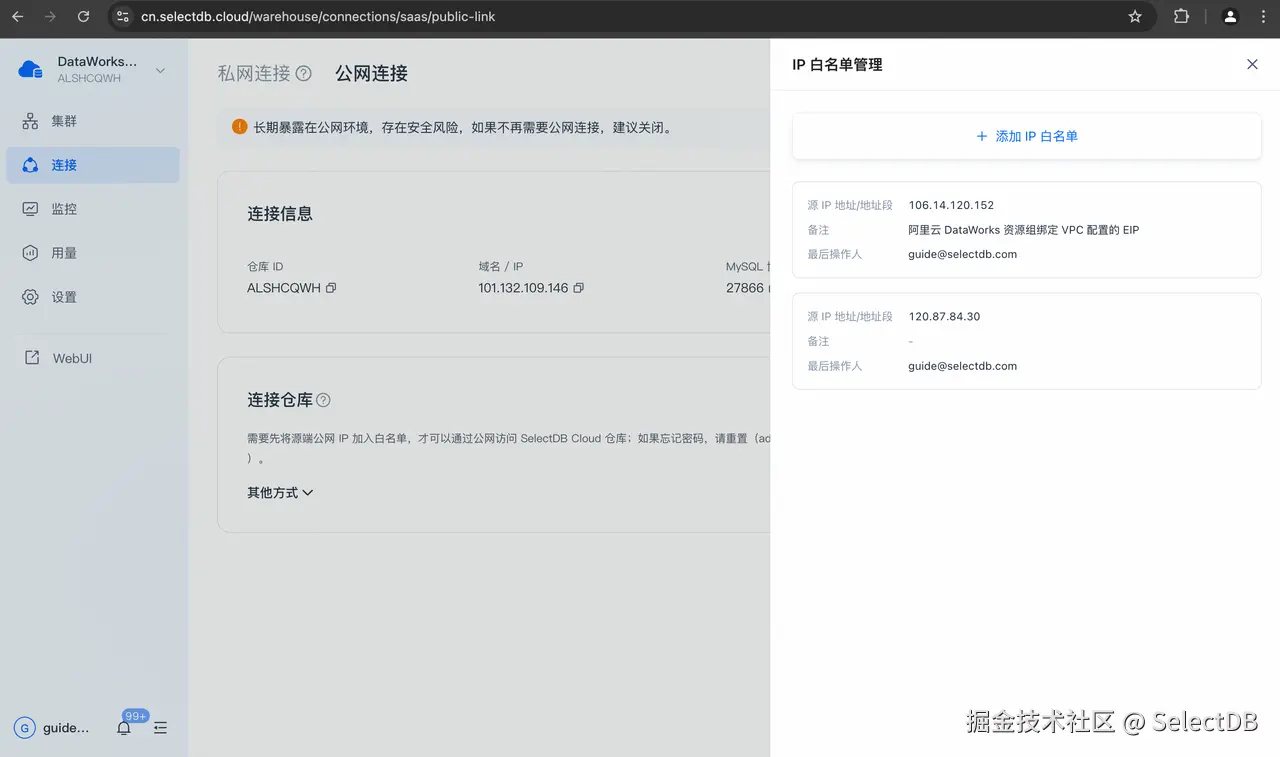Switch to the 私网连接 tab
This screenshot has height=757, width=1280.
tap(257, 73)
